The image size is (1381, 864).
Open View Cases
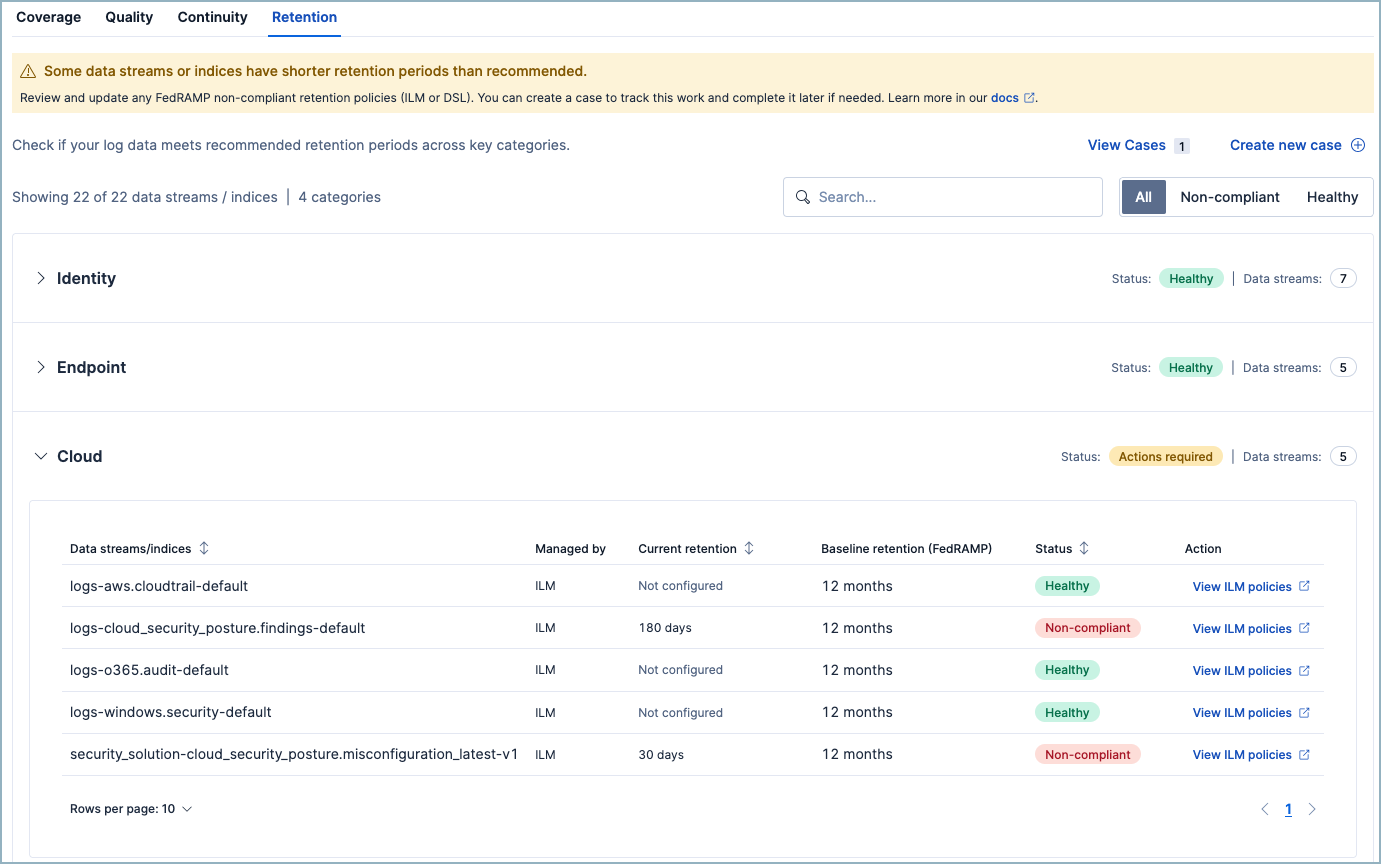click(1126, 145)
